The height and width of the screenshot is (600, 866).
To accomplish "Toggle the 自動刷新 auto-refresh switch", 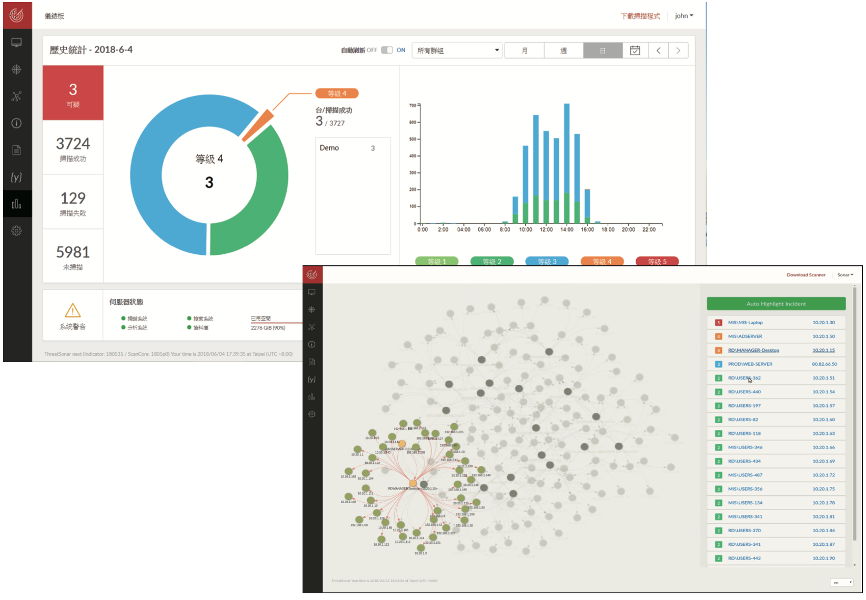I will pyautogui.click(x=387, y=50).
